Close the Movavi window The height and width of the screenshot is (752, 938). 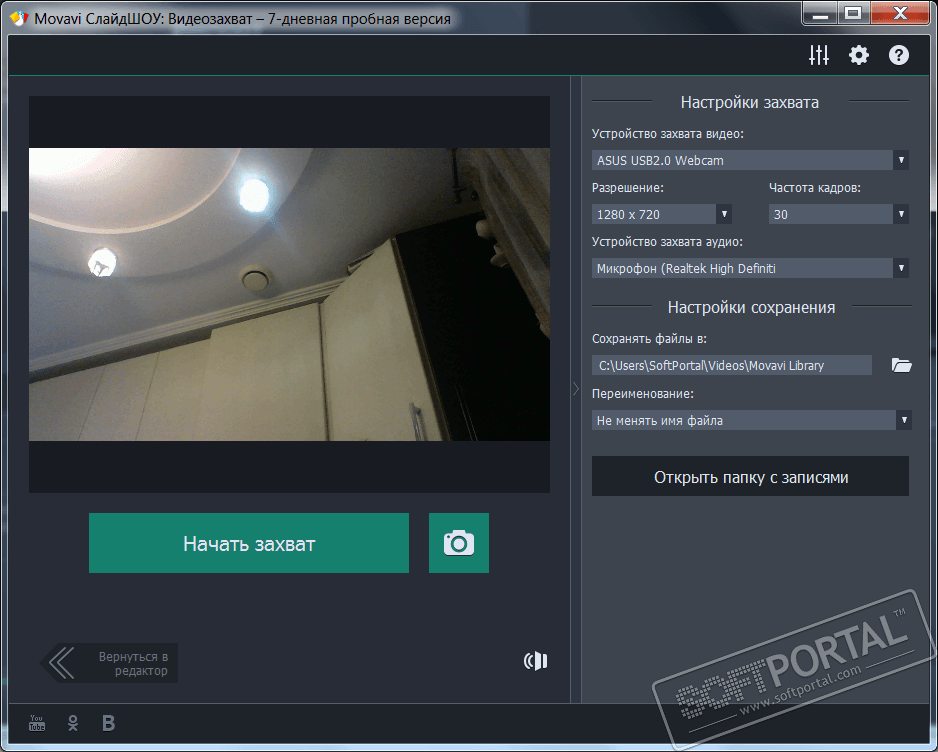pyautogui.click(x=900, y=14)
